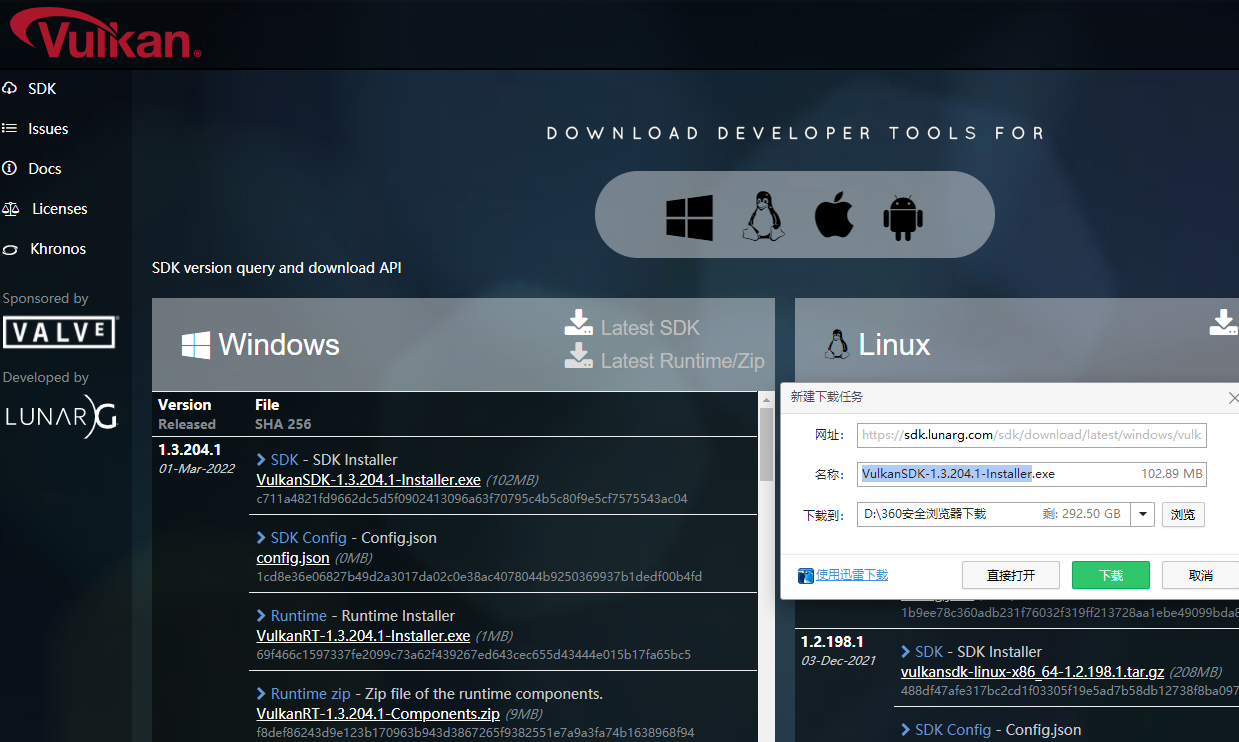Download config.json file link
The height and width of the screenshot is (742, 1239).
[293, 557]
